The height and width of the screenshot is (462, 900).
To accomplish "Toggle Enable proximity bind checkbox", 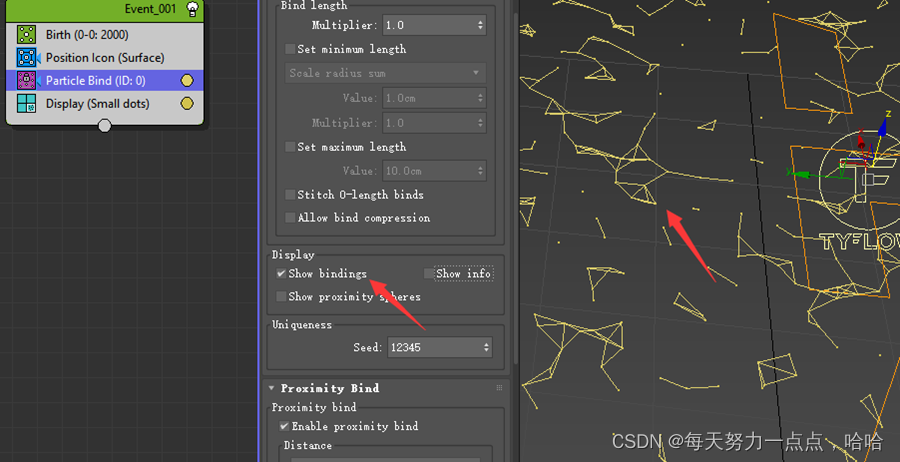I will coord(284,426).
